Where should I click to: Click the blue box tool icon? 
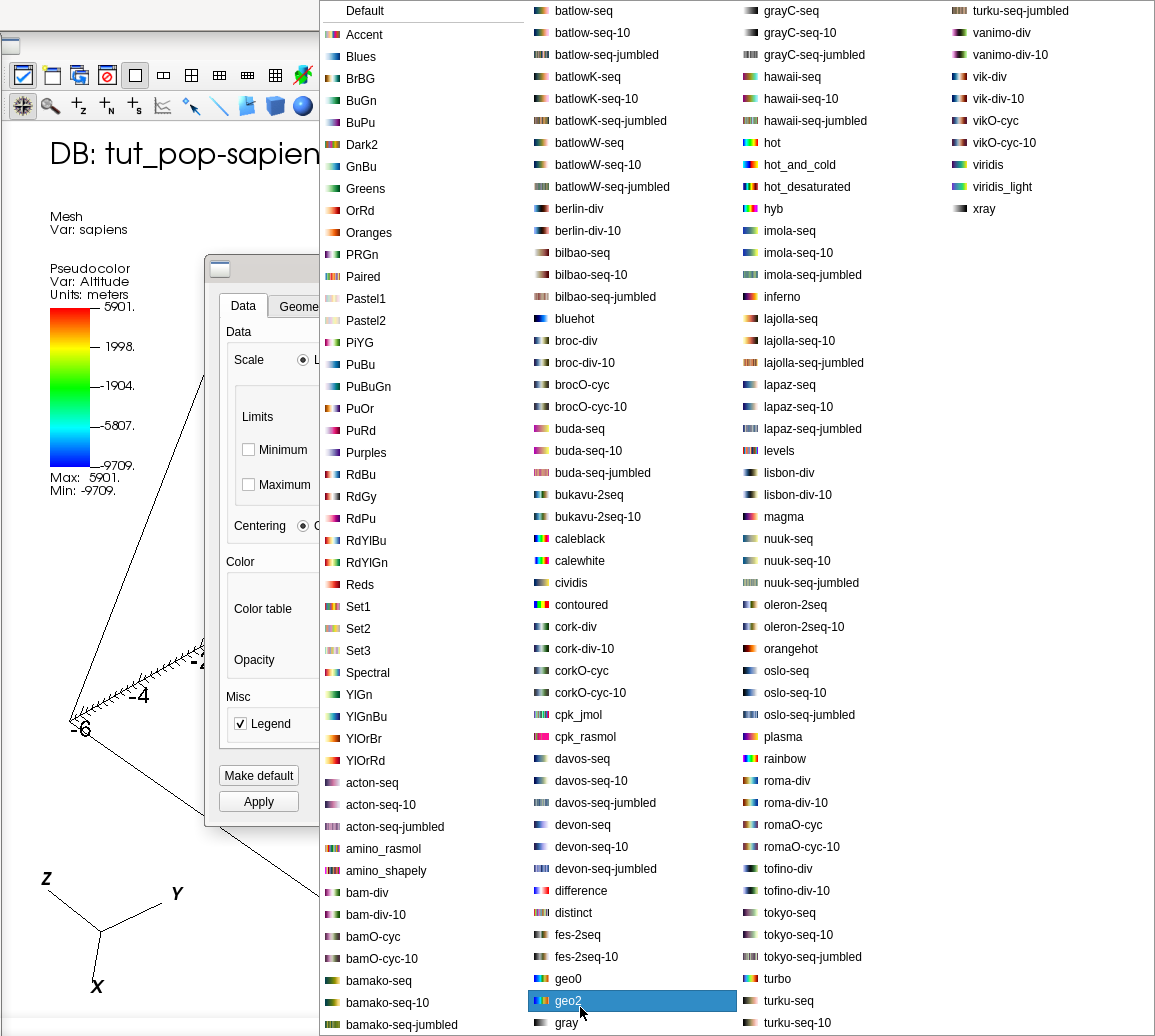pyautogui.click(x=275, y=106)
